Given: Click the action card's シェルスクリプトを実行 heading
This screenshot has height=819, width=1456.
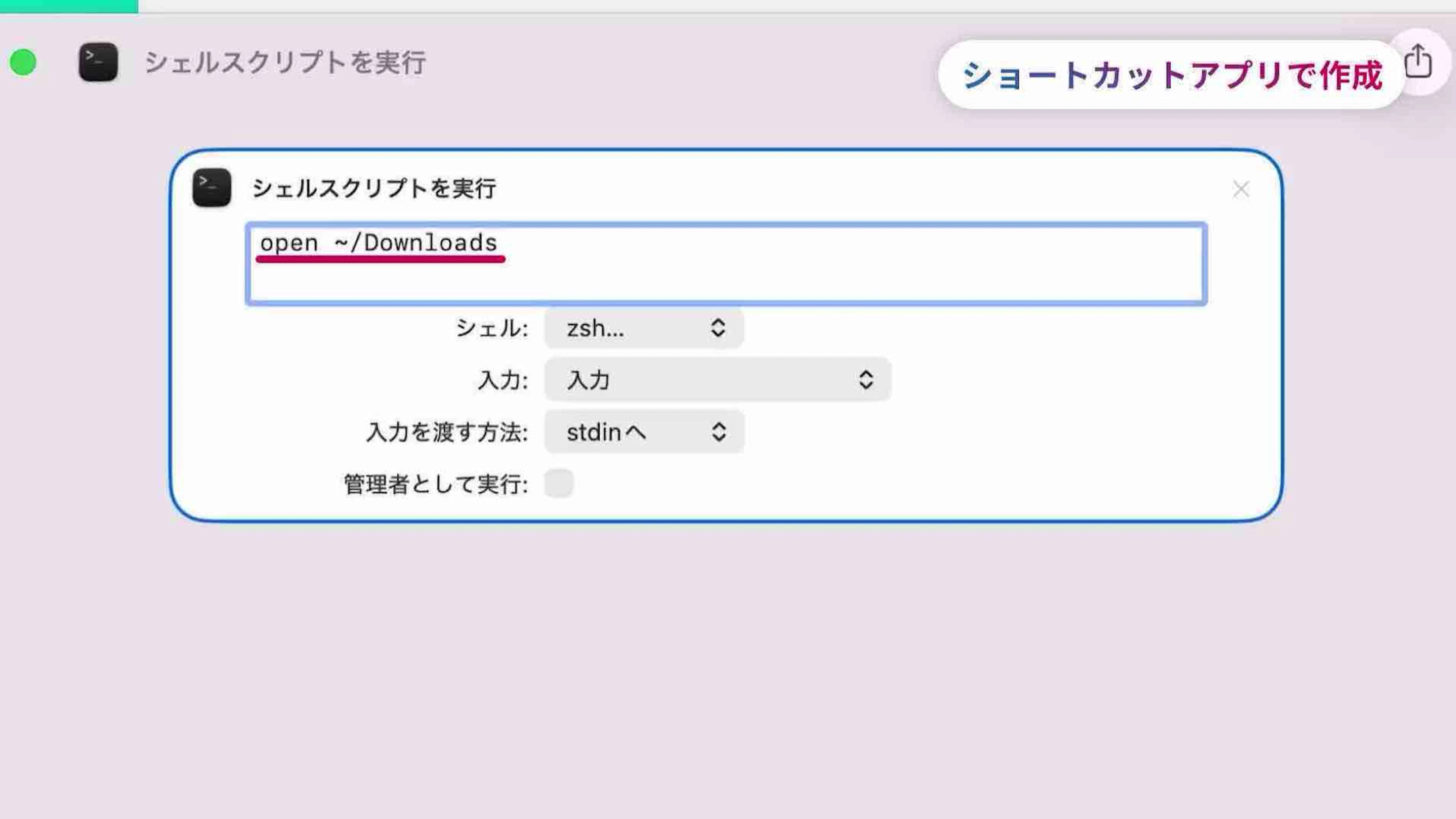Looking at the screenshot, I should click(374, 189).
